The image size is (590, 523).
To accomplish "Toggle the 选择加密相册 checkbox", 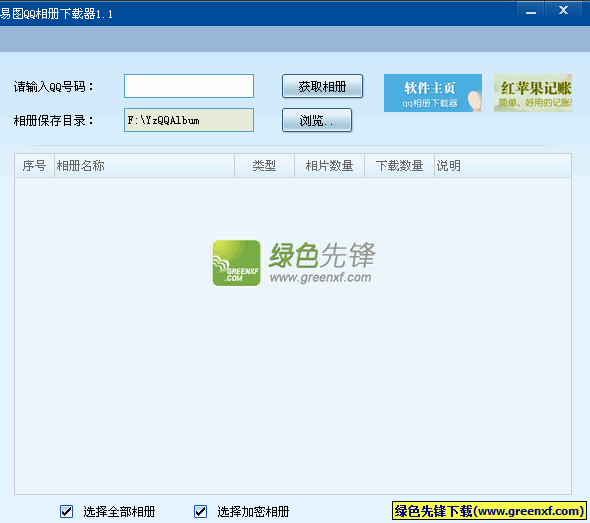I will [200, 511].
